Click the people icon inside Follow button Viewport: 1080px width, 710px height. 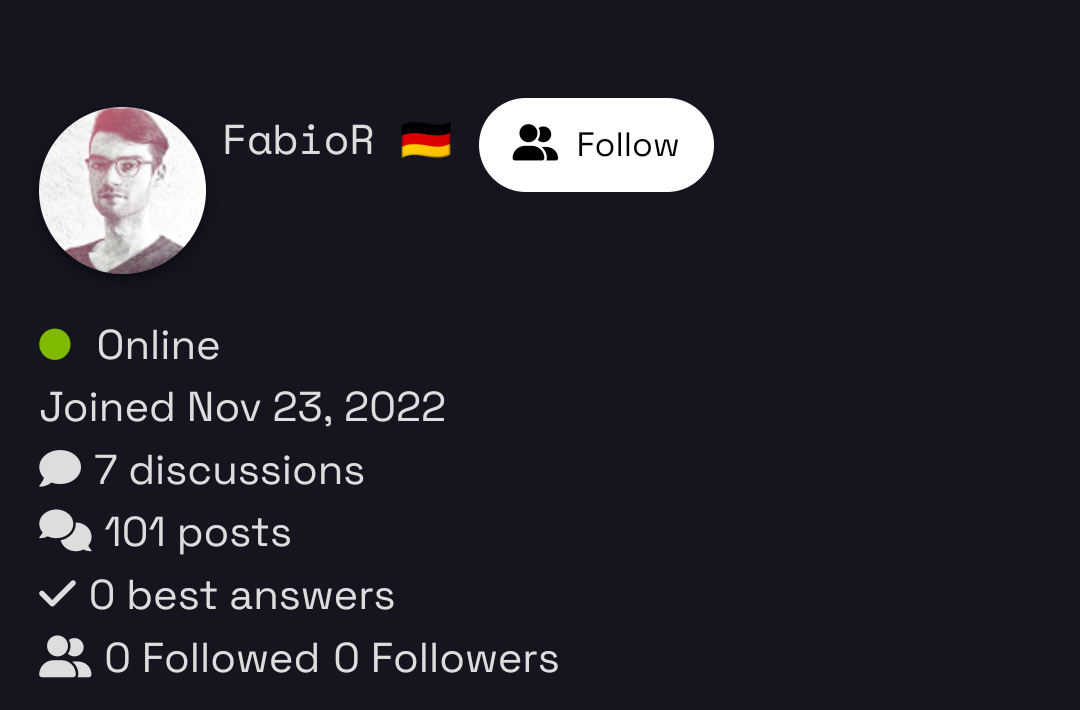pos(535,145)
